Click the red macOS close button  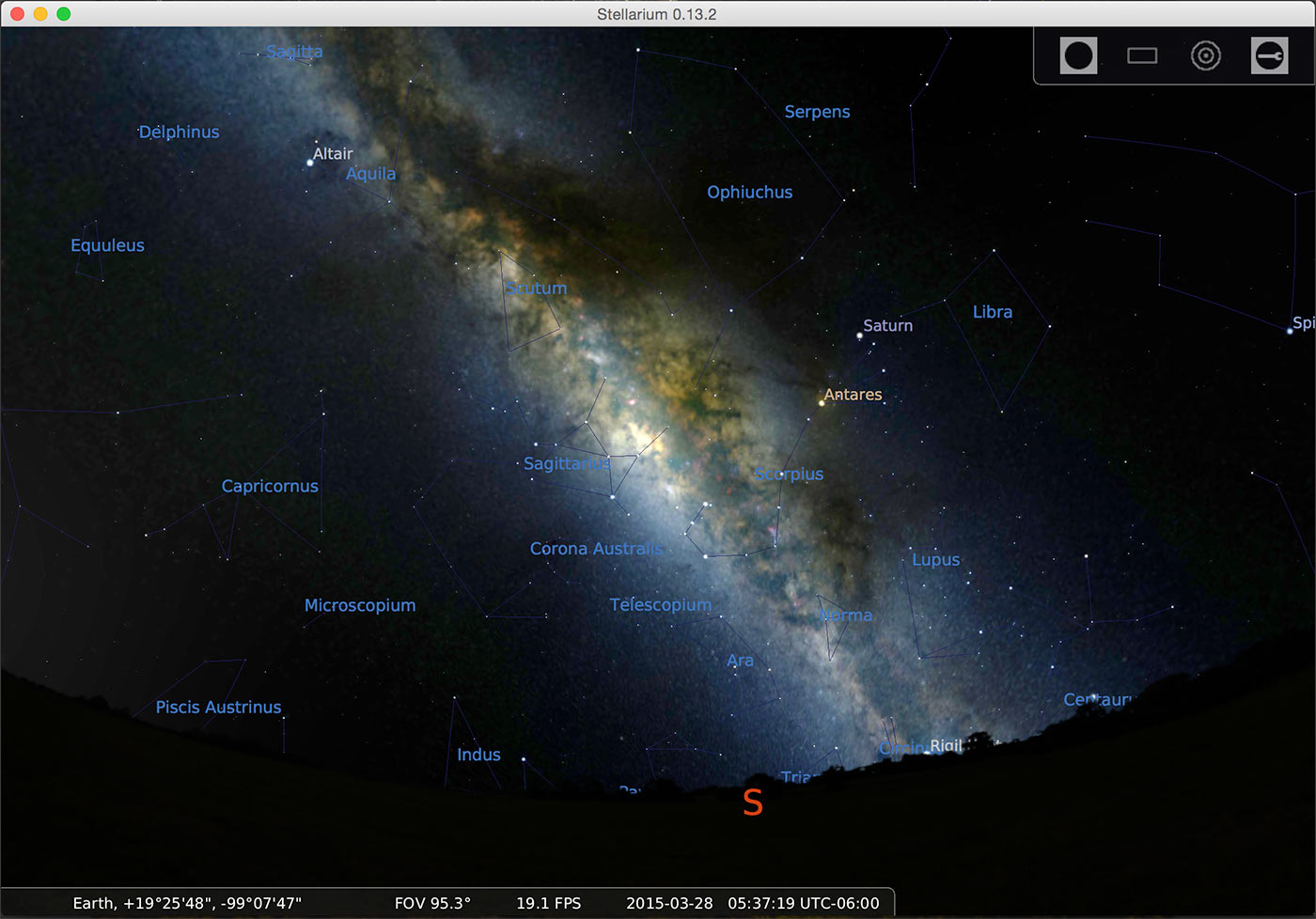point(17,14)
